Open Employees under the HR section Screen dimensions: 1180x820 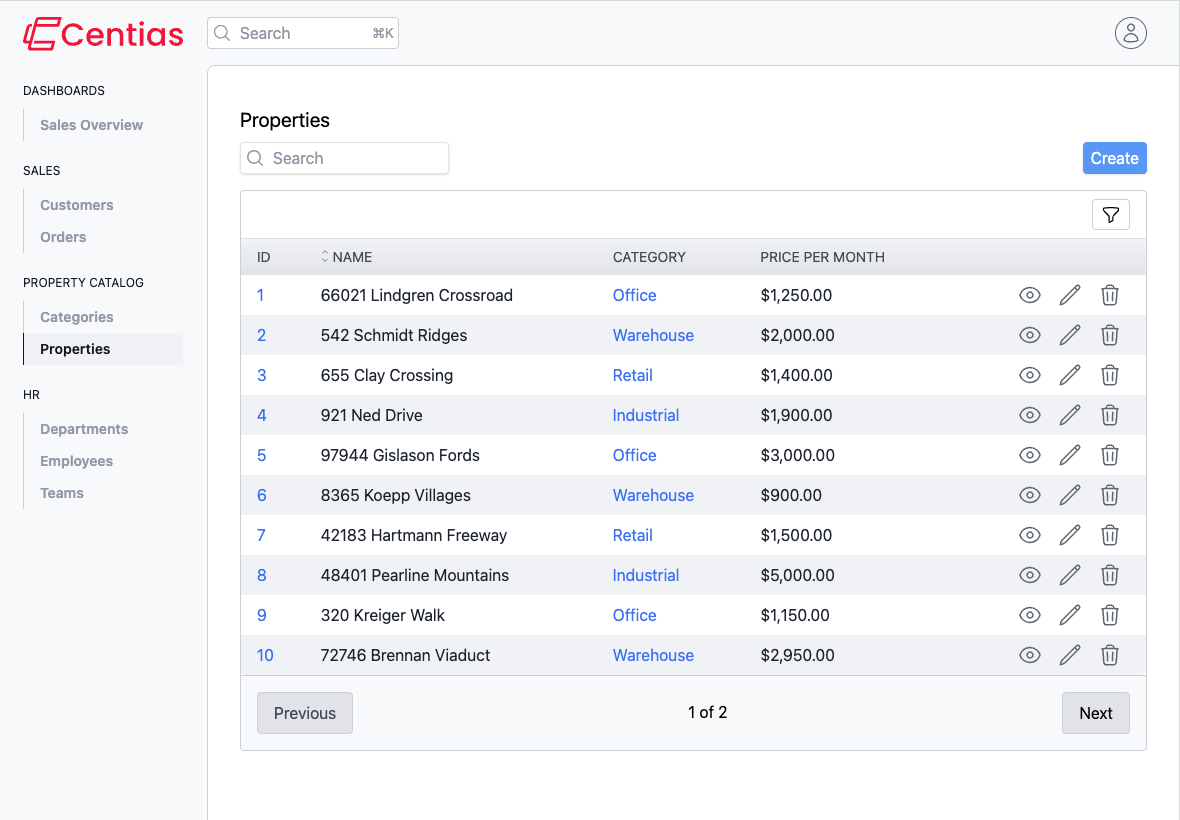[x=74, y=461]
